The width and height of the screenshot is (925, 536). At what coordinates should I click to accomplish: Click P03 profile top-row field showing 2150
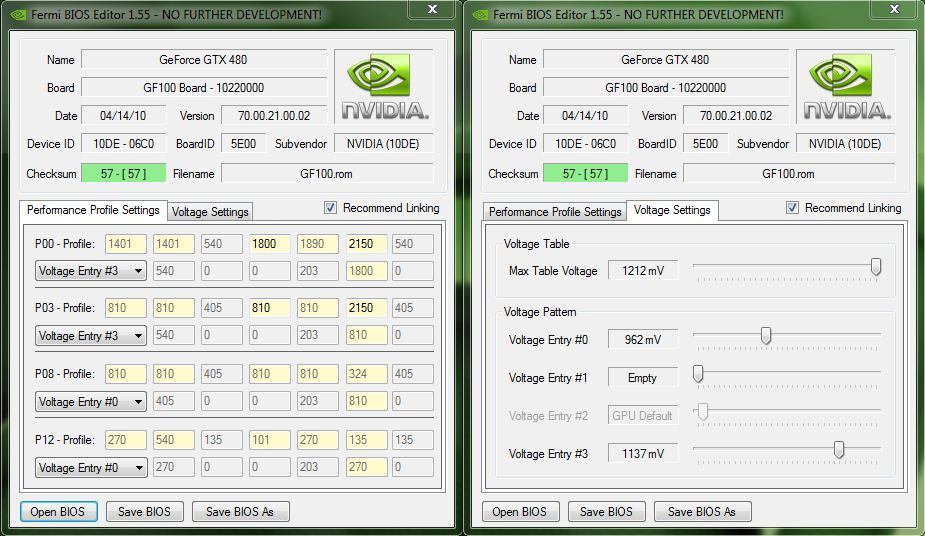click(x=366, y=307)
